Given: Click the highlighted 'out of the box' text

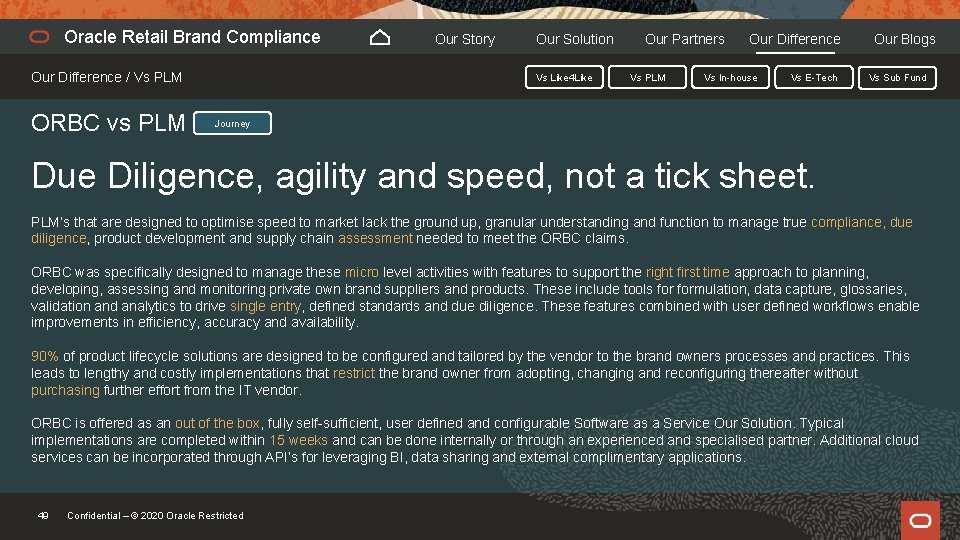Looking at the screenshot, I should [x=217, y=423].
